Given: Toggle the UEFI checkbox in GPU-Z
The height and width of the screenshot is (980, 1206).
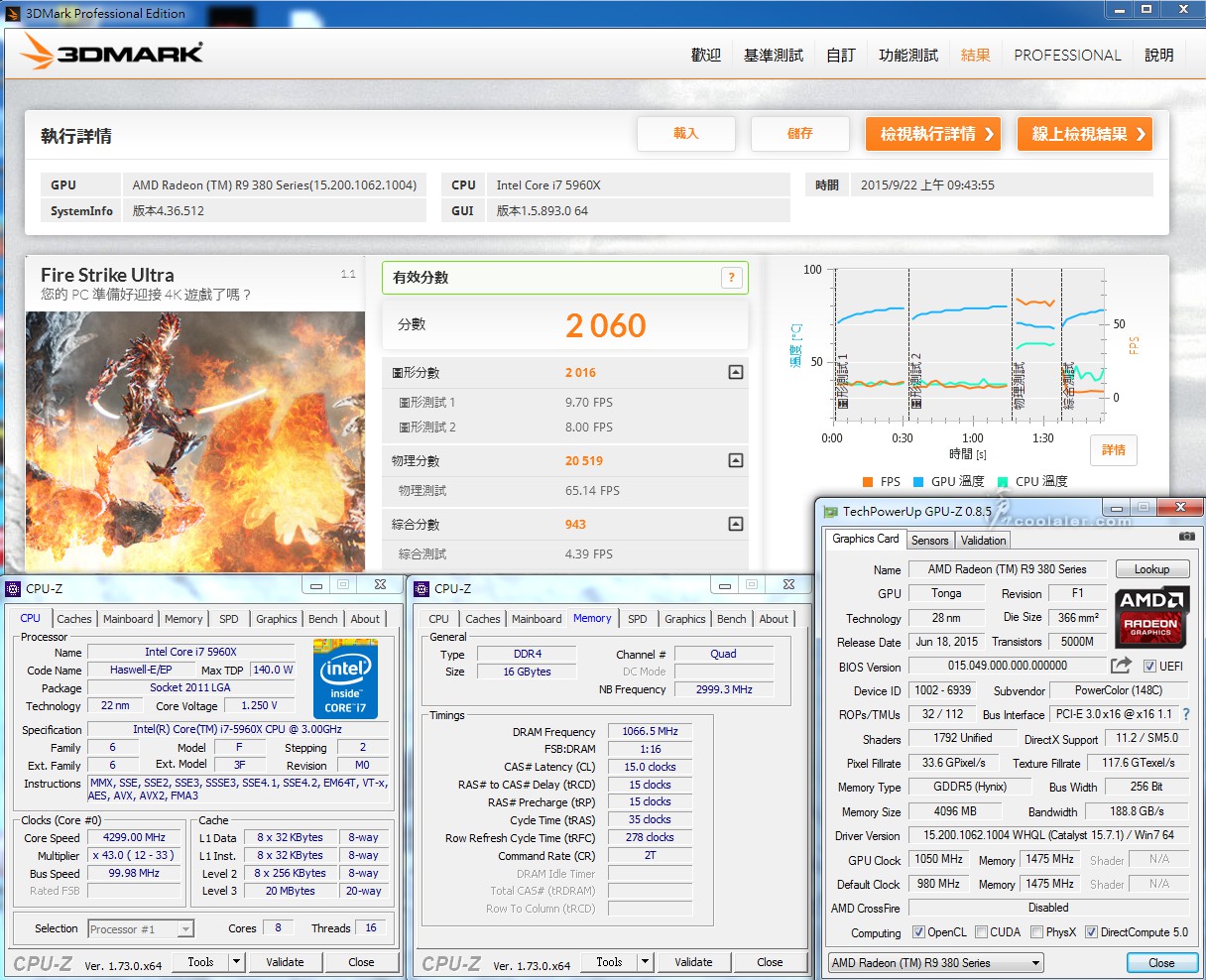Looking at the screenshot, I should 1149,667.
